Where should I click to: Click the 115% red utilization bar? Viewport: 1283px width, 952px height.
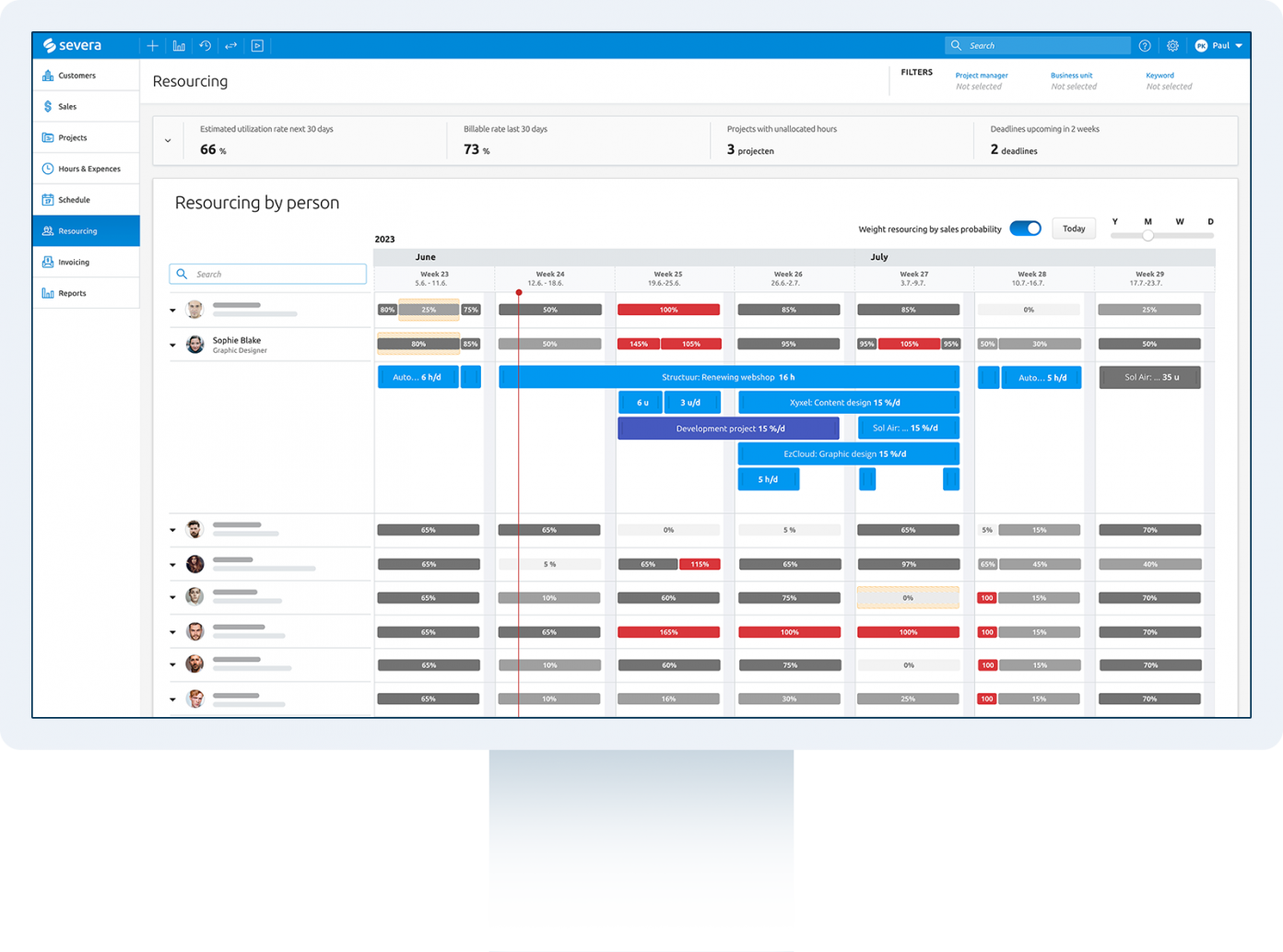tap(700, 564)
